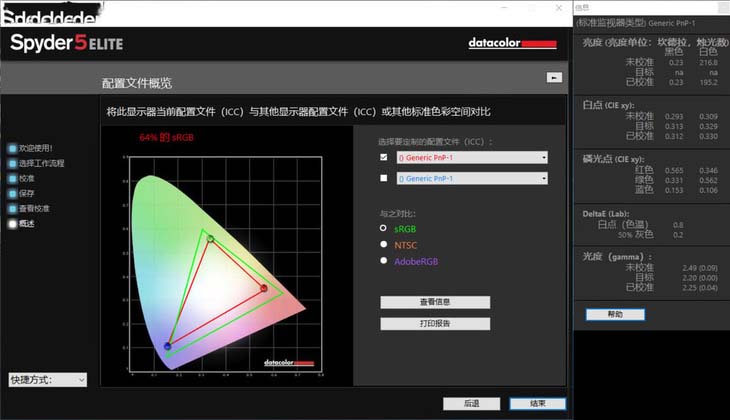Viewport: 730px width, 420px height.
Task: Go to 保存 step
Action: (27, 193)
